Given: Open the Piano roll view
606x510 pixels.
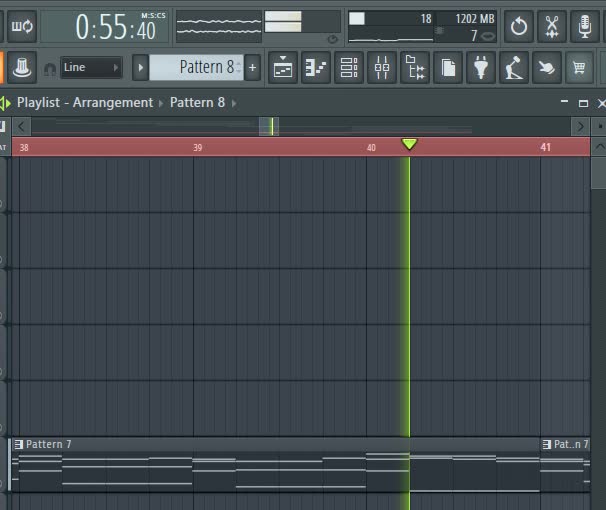Looking at the screenshot, I should 316,67.
